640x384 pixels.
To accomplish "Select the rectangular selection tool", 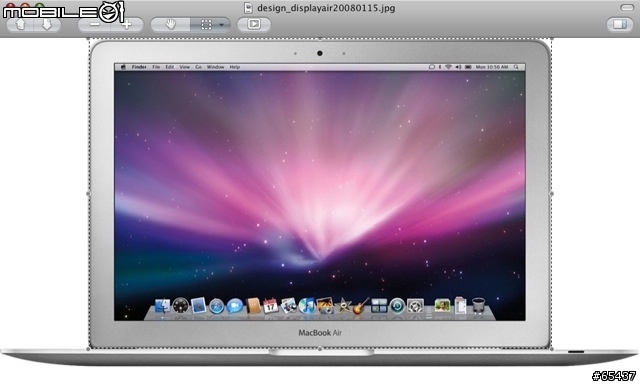I will click(x=207, y=24).
